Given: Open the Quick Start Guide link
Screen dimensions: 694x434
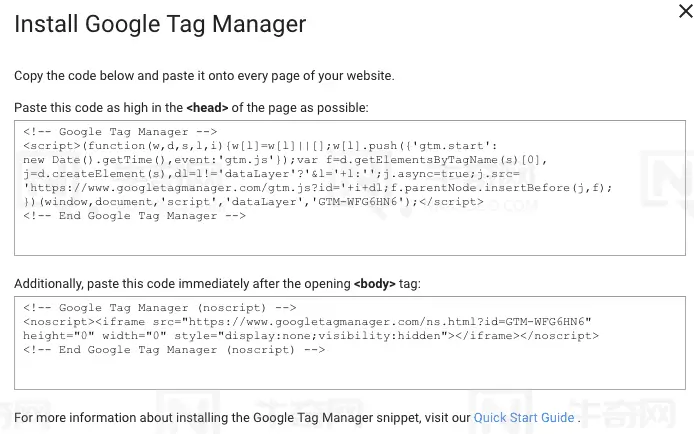Looking at the screenshot, I should coord(524,418).
